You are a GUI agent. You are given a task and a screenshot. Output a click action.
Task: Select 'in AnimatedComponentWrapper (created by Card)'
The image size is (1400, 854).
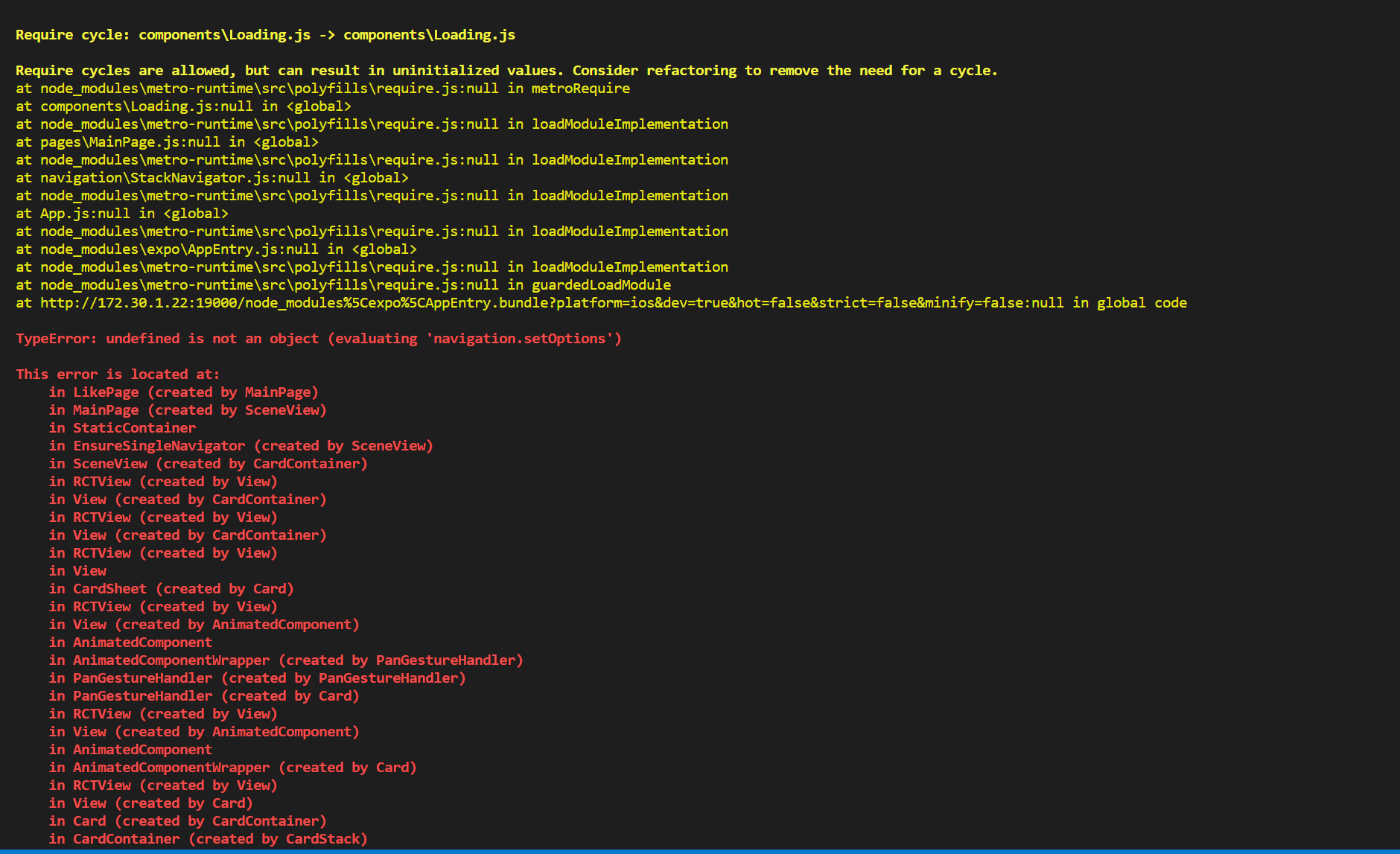pyautogui.click(x=233, y=768)
